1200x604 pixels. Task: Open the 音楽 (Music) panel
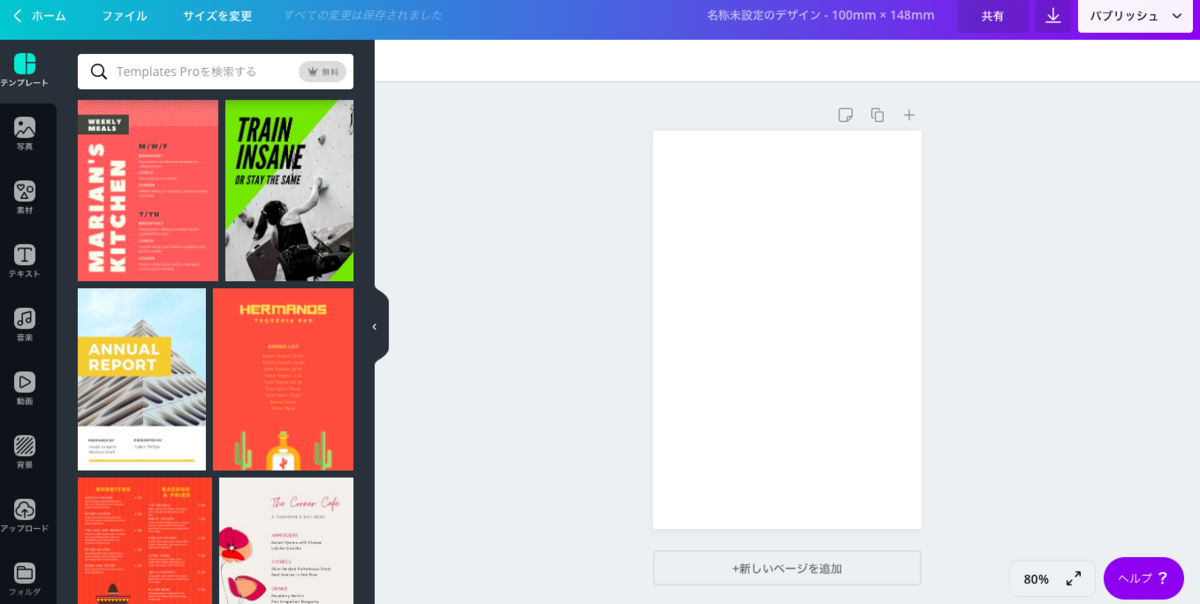pyautogui.click(x=27, y=324)
